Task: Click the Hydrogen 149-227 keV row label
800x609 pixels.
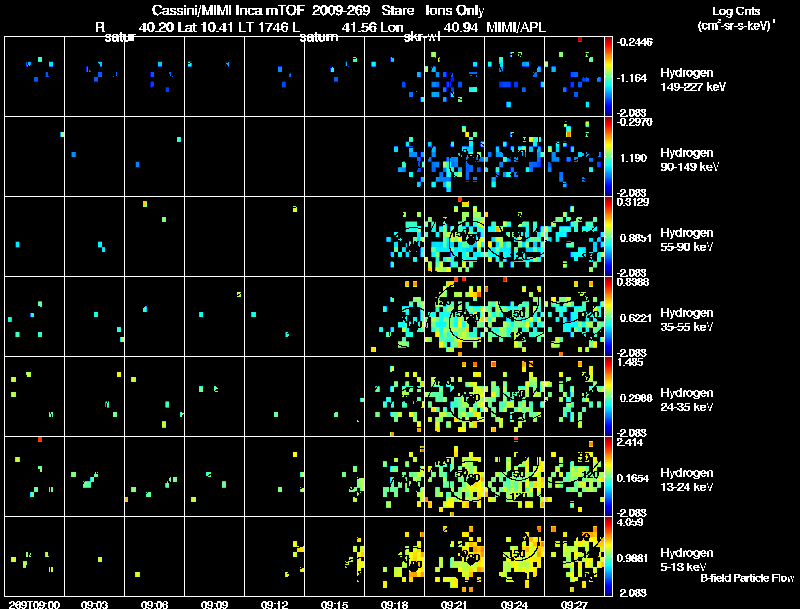Action: point(692,80)
